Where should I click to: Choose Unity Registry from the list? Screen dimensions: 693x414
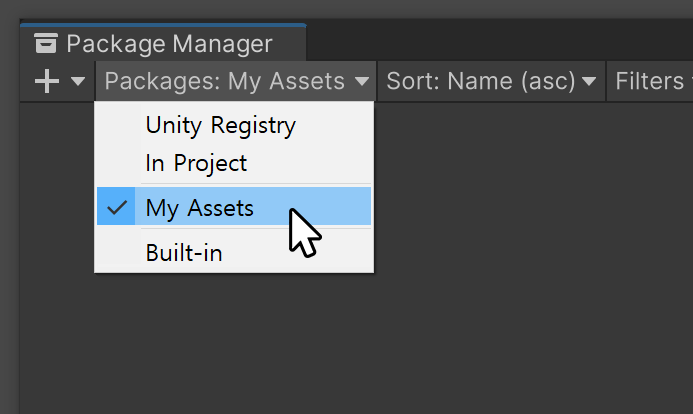pos(220,126)
